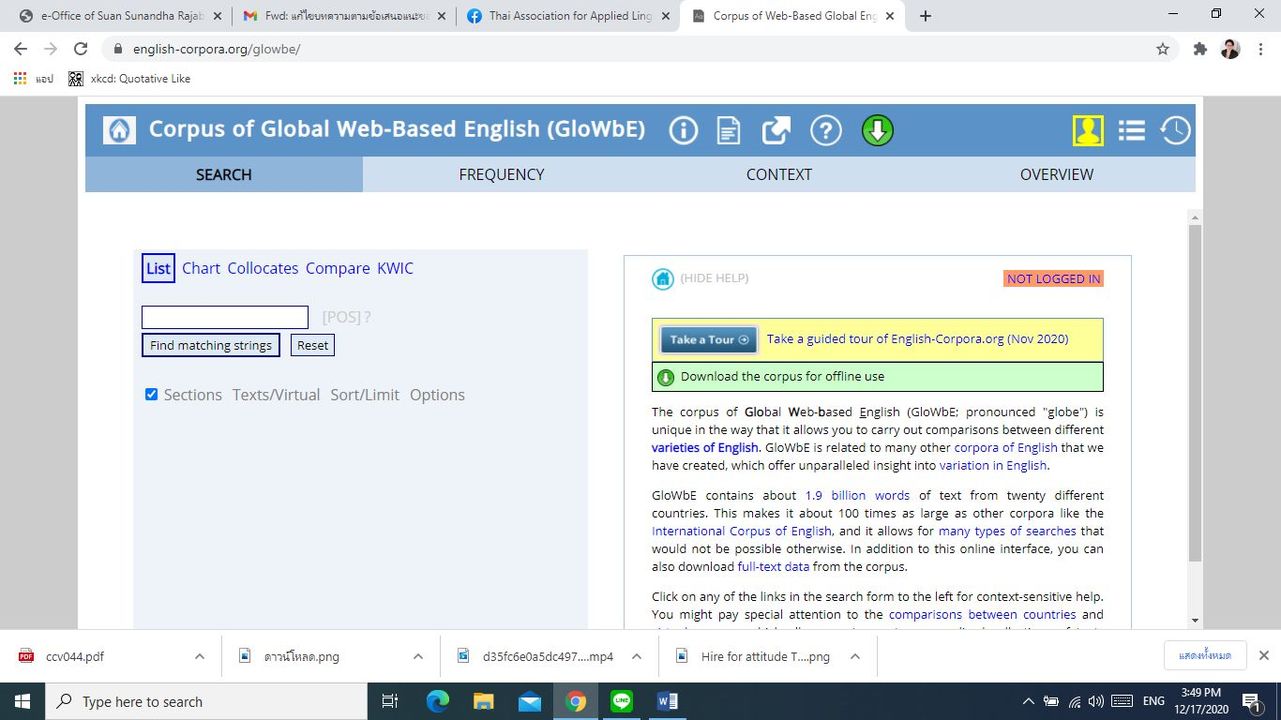The height and width of the screenshot is (720, 1281).
Task: Open the search history clock icon
Action: point(1176,130)
